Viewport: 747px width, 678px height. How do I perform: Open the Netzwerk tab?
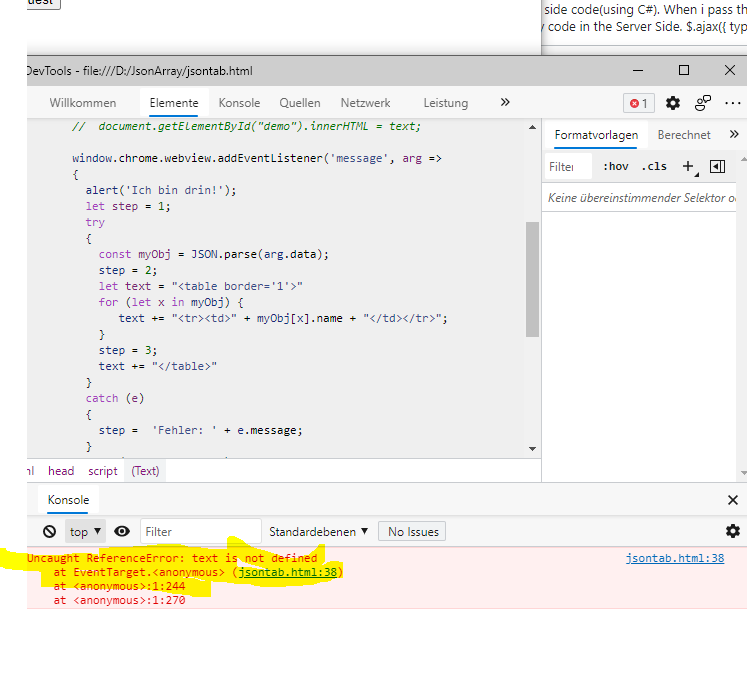[365, 103]
